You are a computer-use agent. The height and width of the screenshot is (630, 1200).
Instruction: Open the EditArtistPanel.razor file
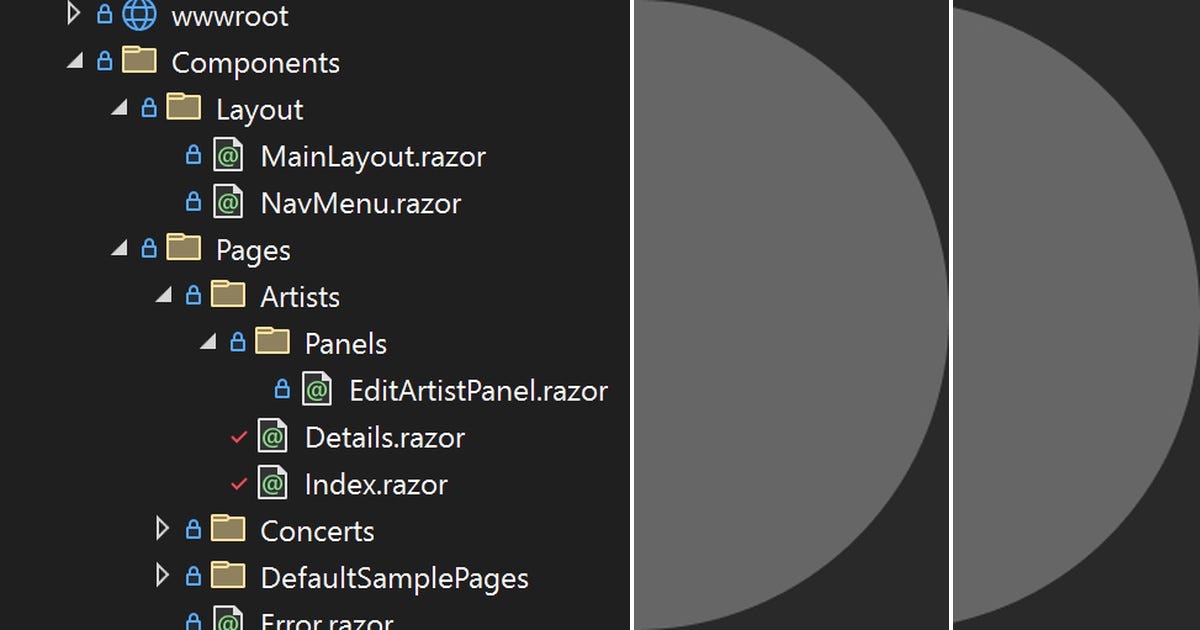point(478,390)
